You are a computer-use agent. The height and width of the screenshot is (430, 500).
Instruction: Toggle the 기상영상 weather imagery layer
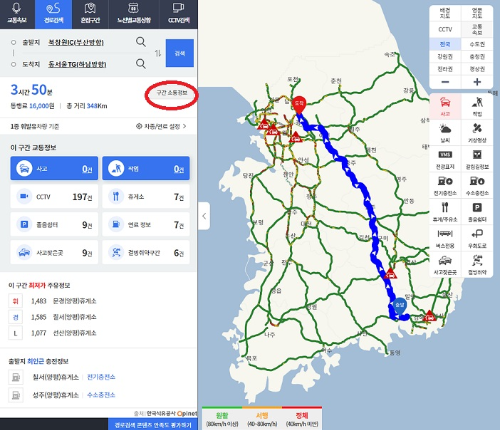tap(477, 132)
